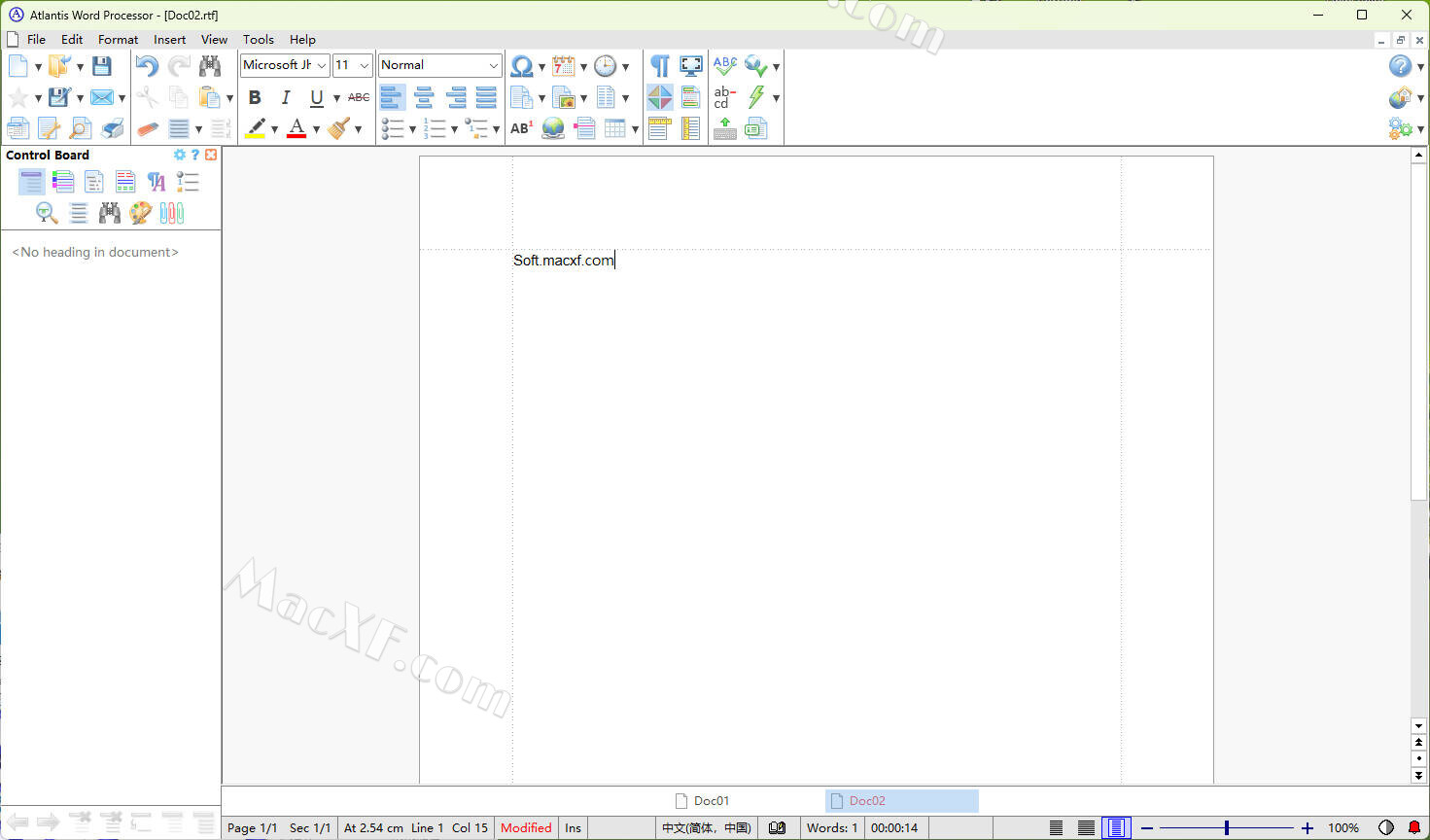Insert symbol with the Omega icon
The height and width of the screenshot is (840, 1430).
coord(522,66)
